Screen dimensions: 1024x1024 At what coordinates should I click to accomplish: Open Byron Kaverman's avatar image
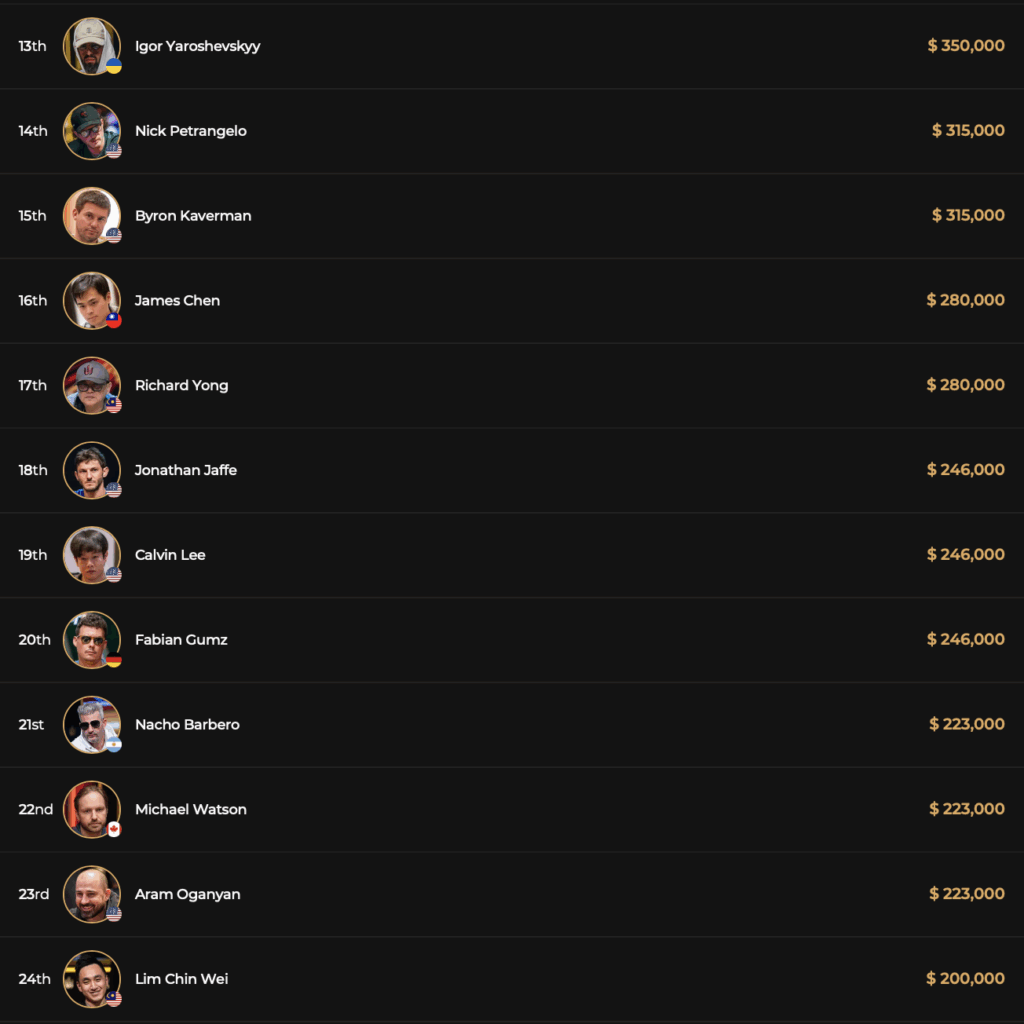coord(91,216)
